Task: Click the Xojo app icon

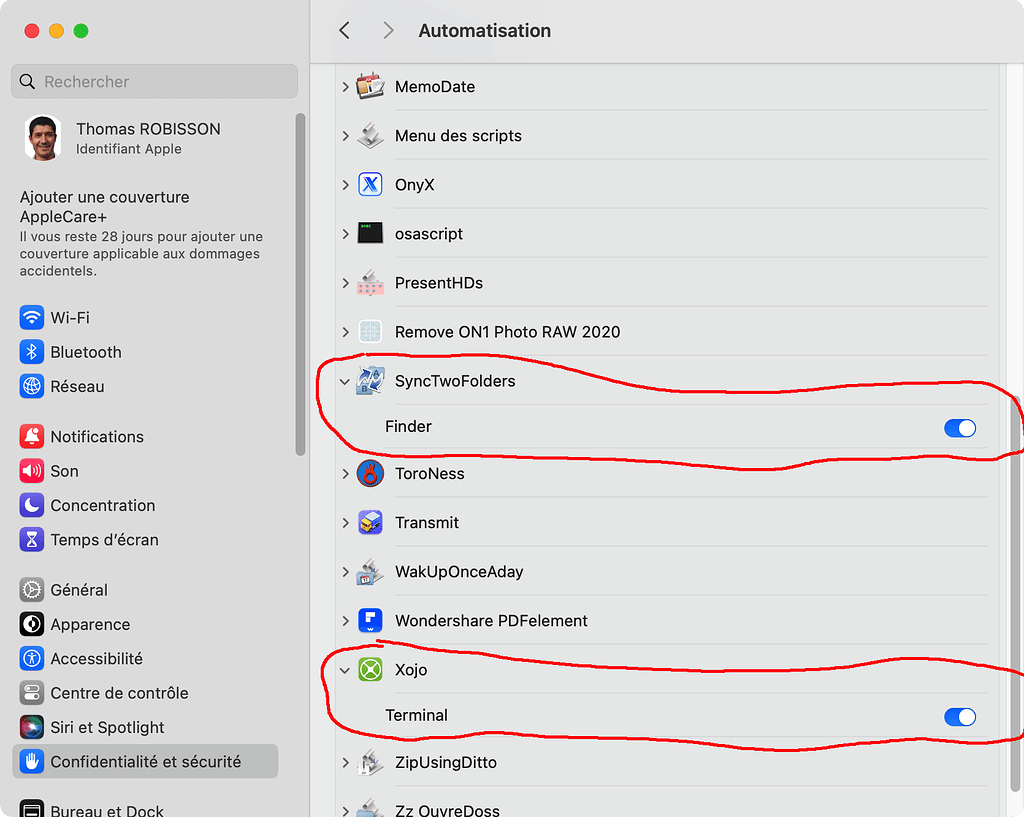Action: pos(370,669)
